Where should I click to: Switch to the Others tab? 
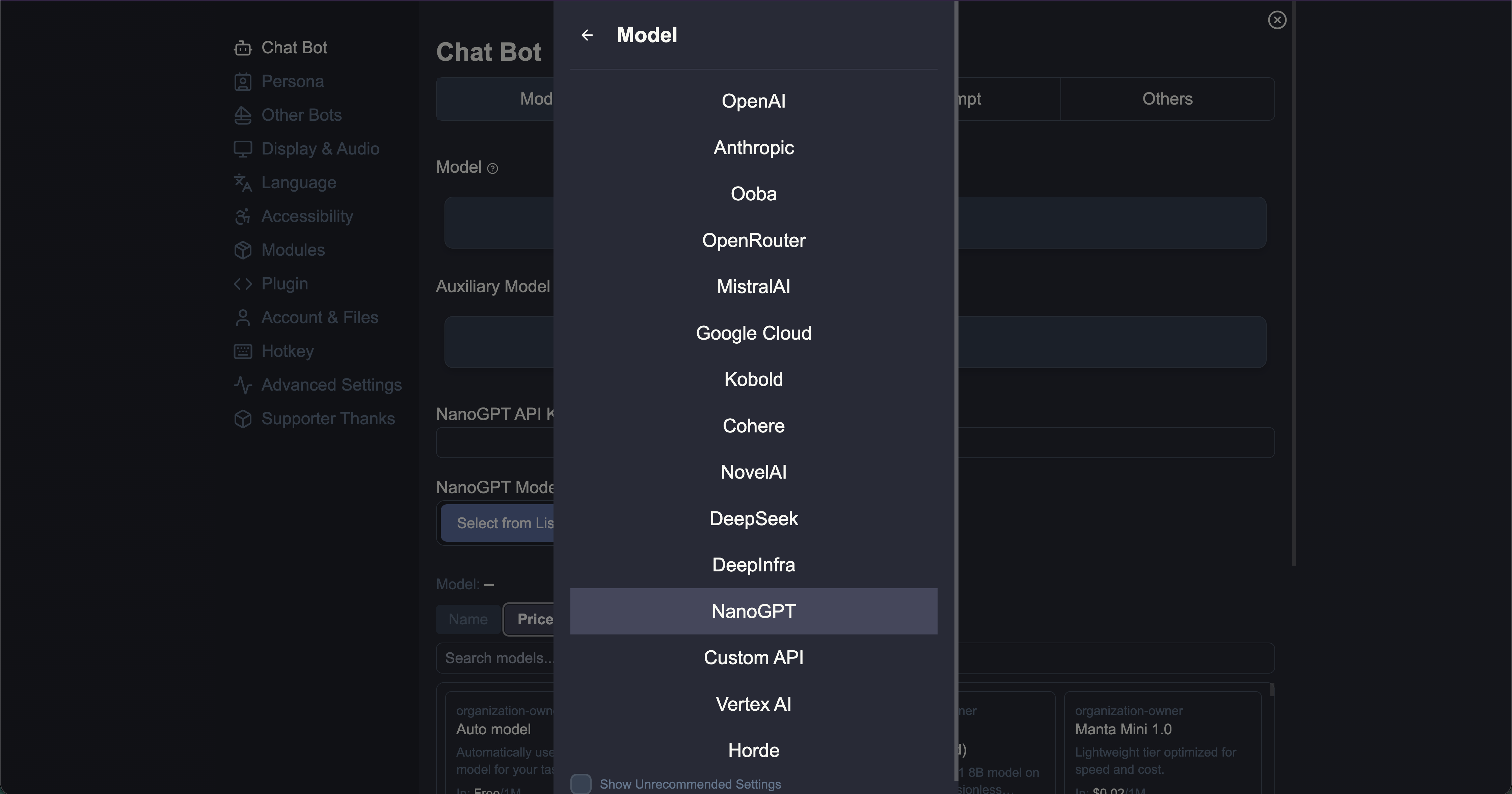pyautogui.click(x=1167, y=98)
